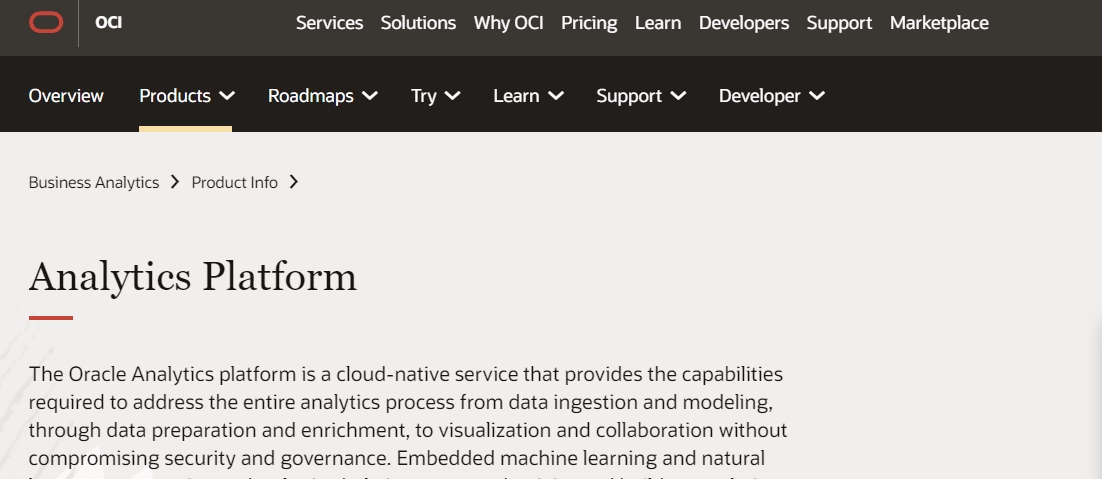This screenshot has height=479, width=1102.
Task: Open the OCI home link
Action: point(108,22)
